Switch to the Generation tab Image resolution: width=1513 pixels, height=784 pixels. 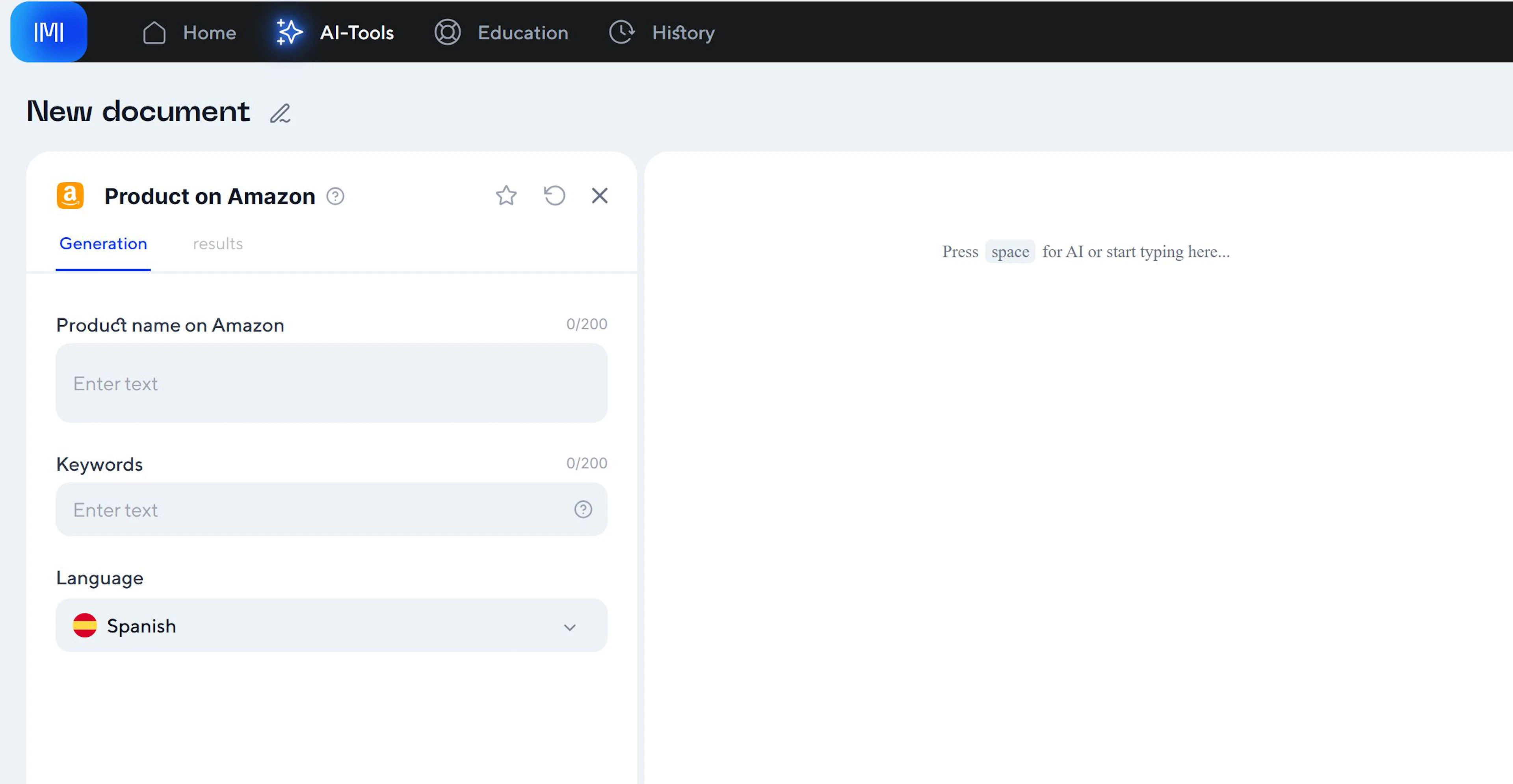point(103,243)
